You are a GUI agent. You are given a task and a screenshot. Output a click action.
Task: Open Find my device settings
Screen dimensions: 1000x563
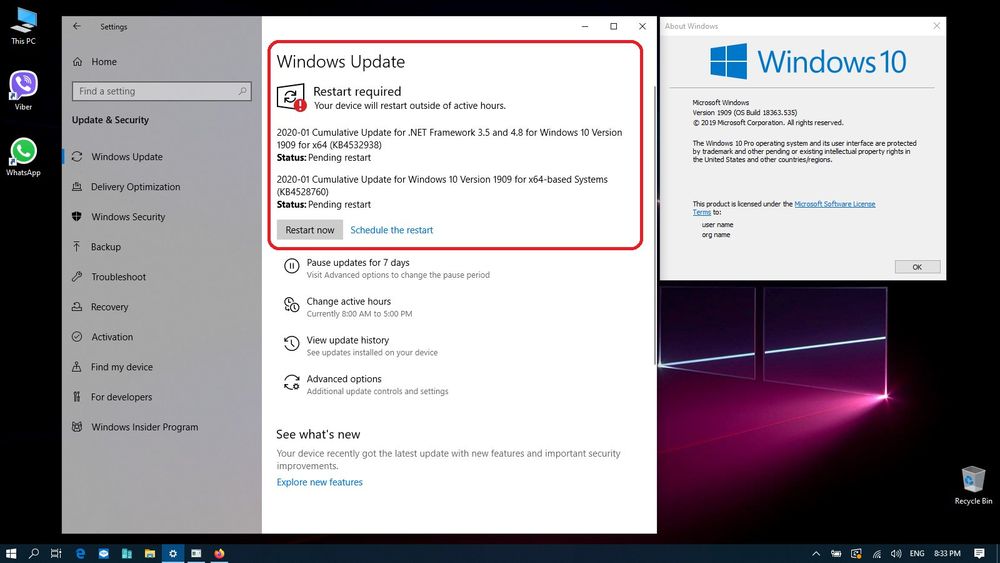tap(121, 367)
